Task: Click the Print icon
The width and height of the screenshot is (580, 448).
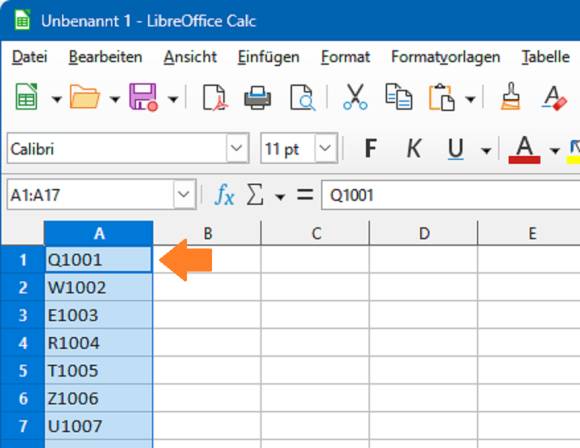Action: (257, 98)
